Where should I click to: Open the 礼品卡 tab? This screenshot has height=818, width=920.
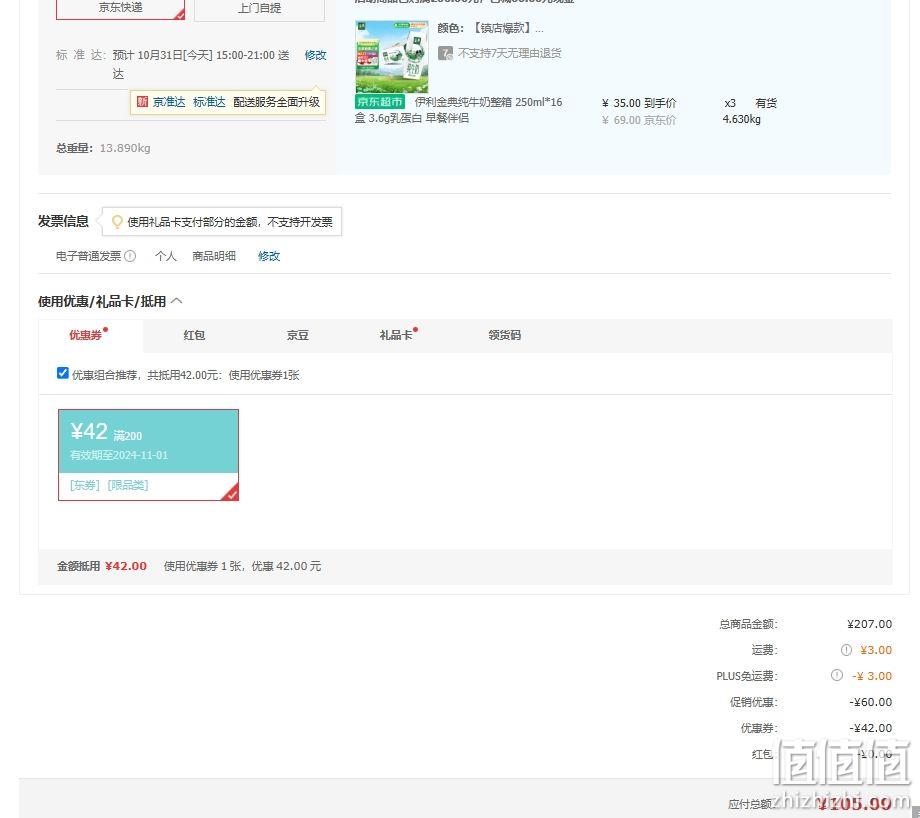pos(395,335)
